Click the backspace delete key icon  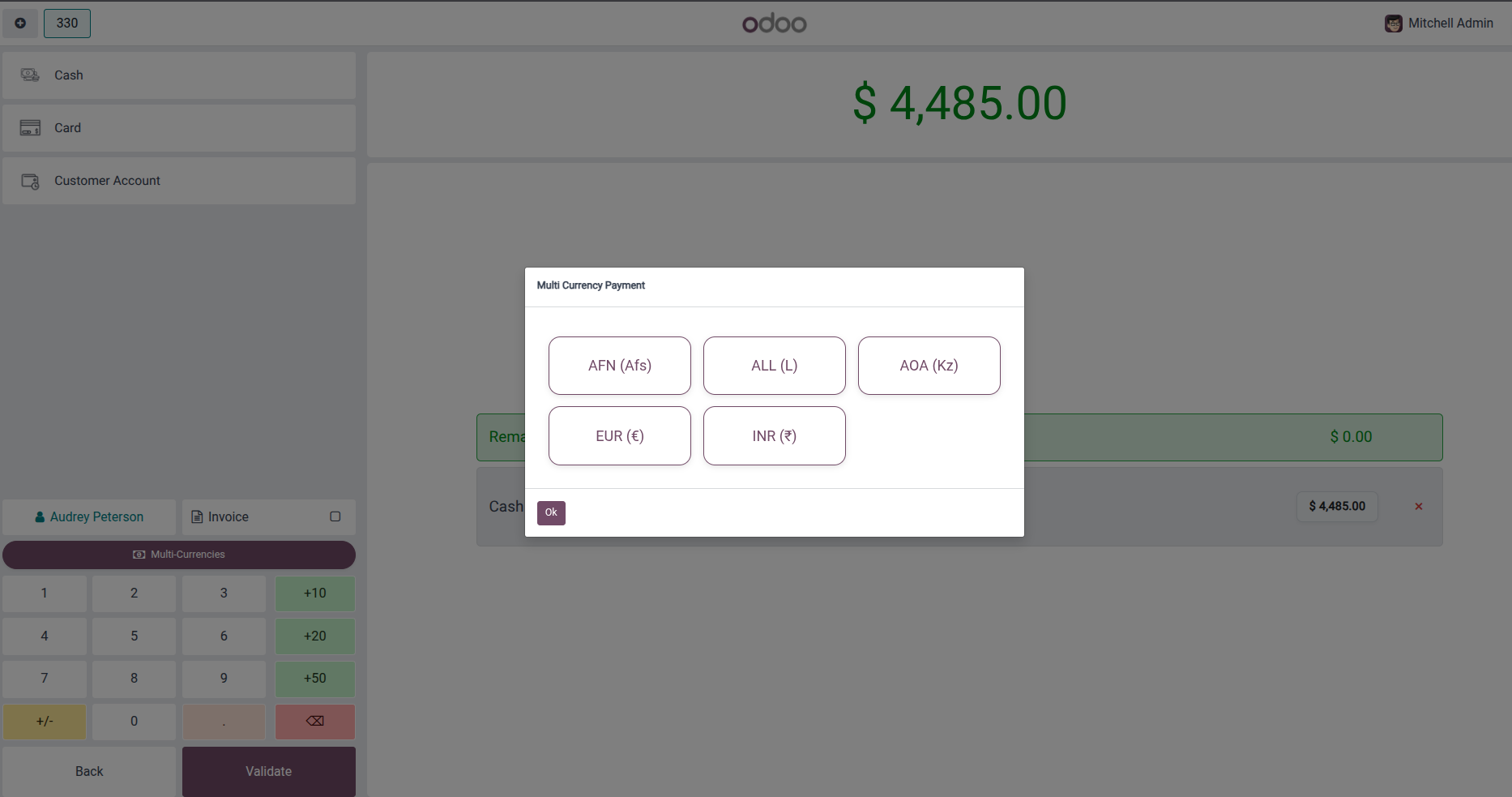point(315,721)
